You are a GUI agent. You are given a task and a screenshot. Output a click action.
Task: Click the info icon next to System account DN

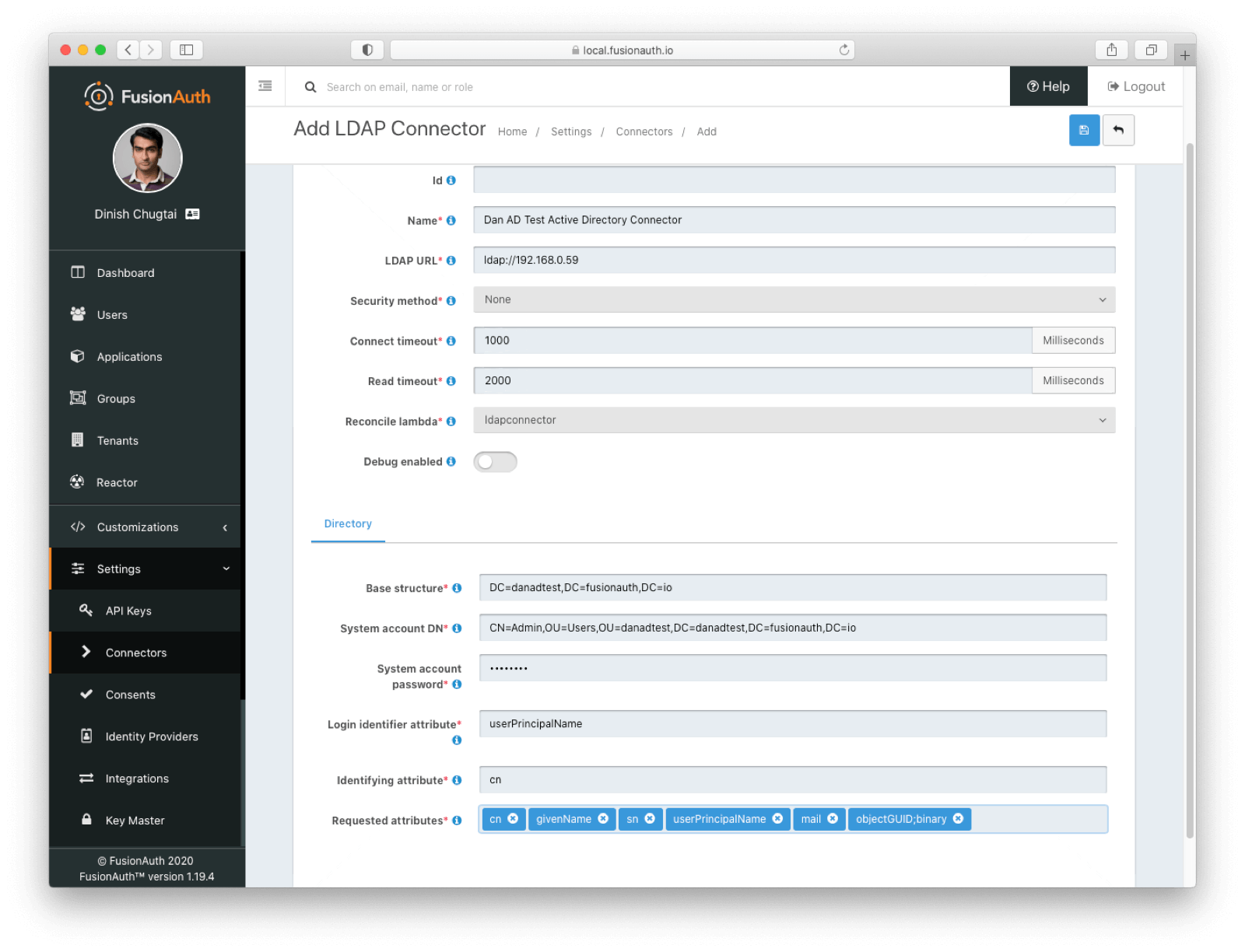pyautogui.click(x=457, y=628)
